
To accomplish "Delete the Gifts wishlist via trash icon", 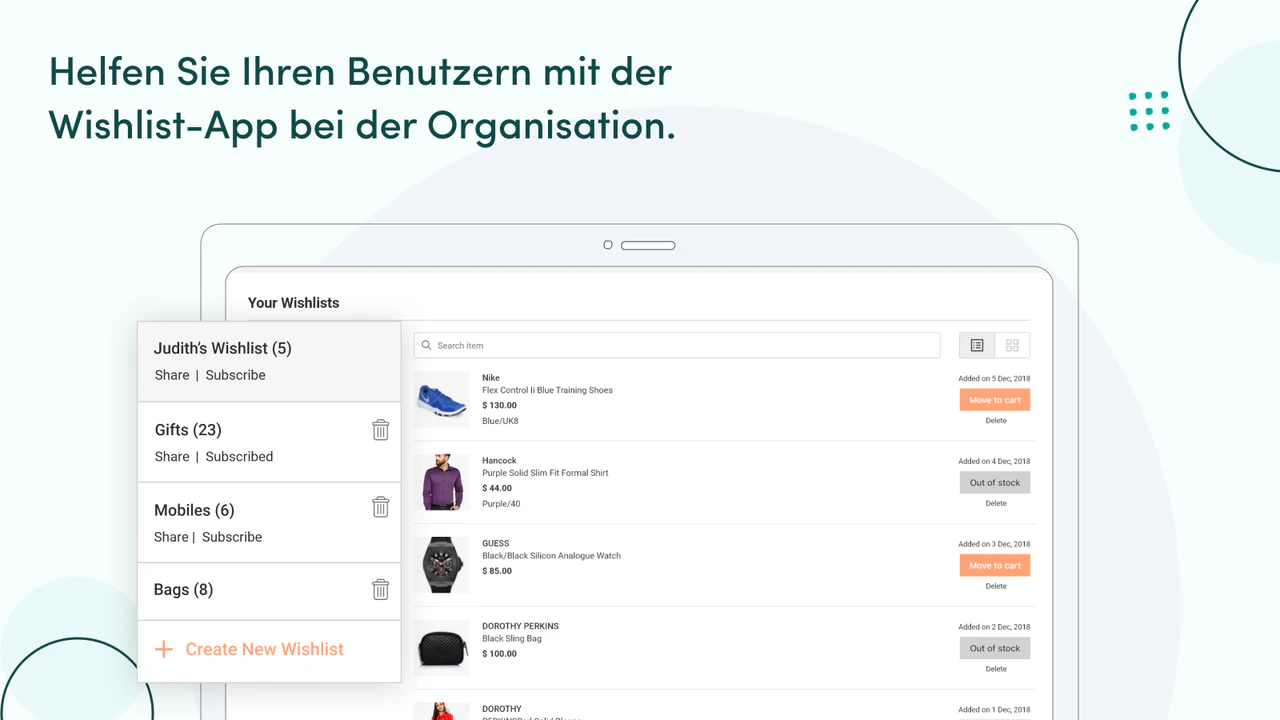I will click(380, 430).
